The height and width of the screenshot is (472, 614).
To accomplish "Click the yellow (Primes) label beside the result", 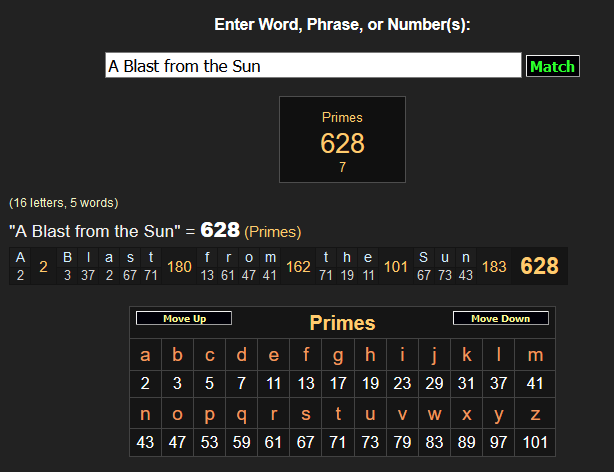I will tap(273, 232).
